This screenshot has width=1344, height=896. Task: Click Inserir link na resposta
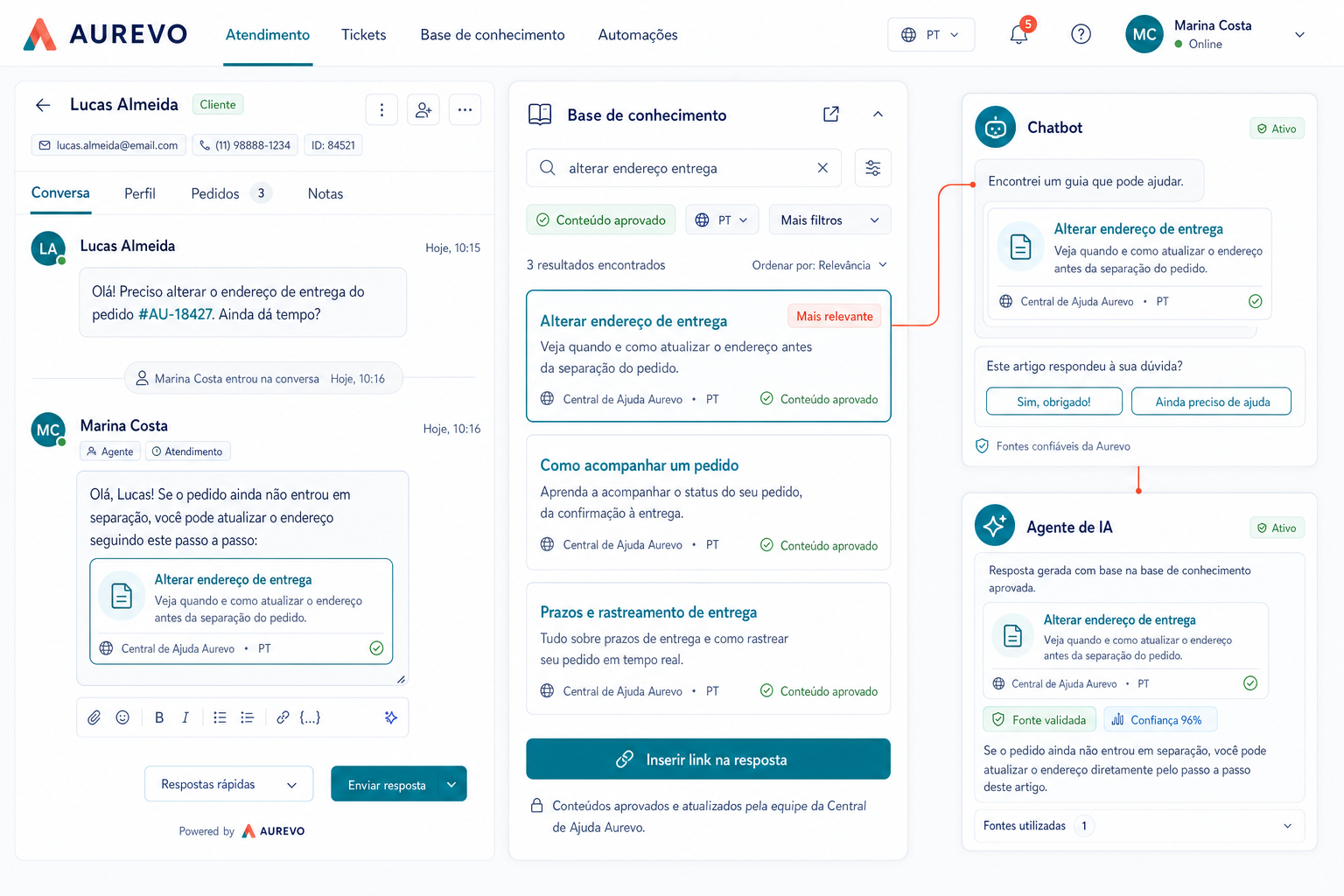tap(708, 759)
